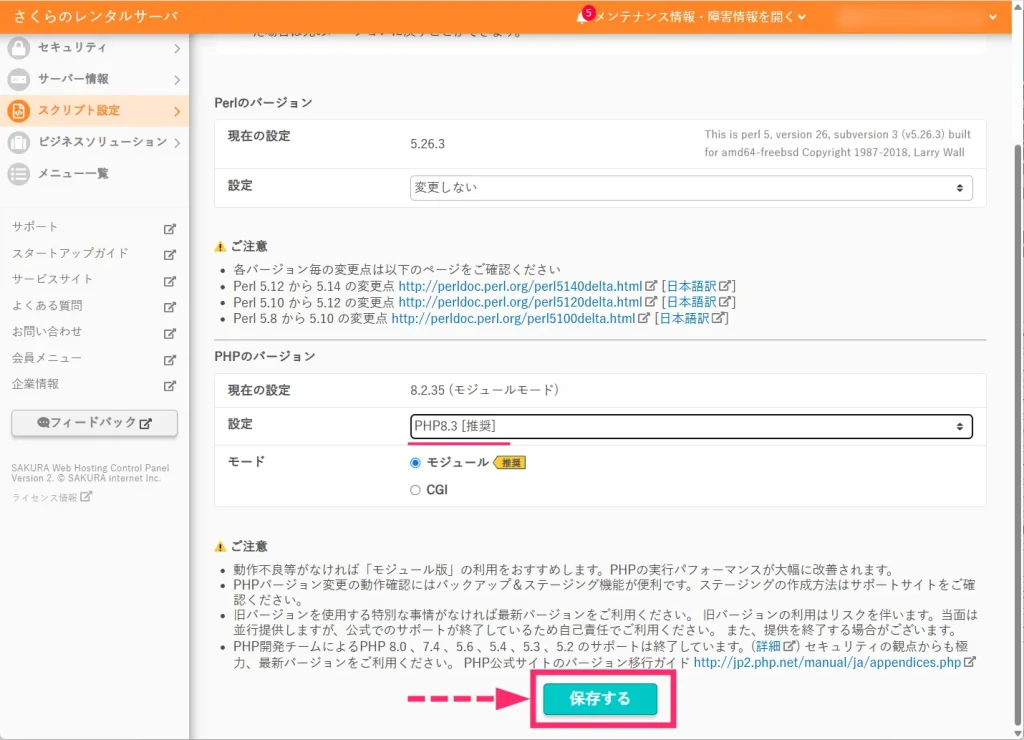
Task: Open the ビジネスソリューション sidebar menu
Action: click(95, 142)
